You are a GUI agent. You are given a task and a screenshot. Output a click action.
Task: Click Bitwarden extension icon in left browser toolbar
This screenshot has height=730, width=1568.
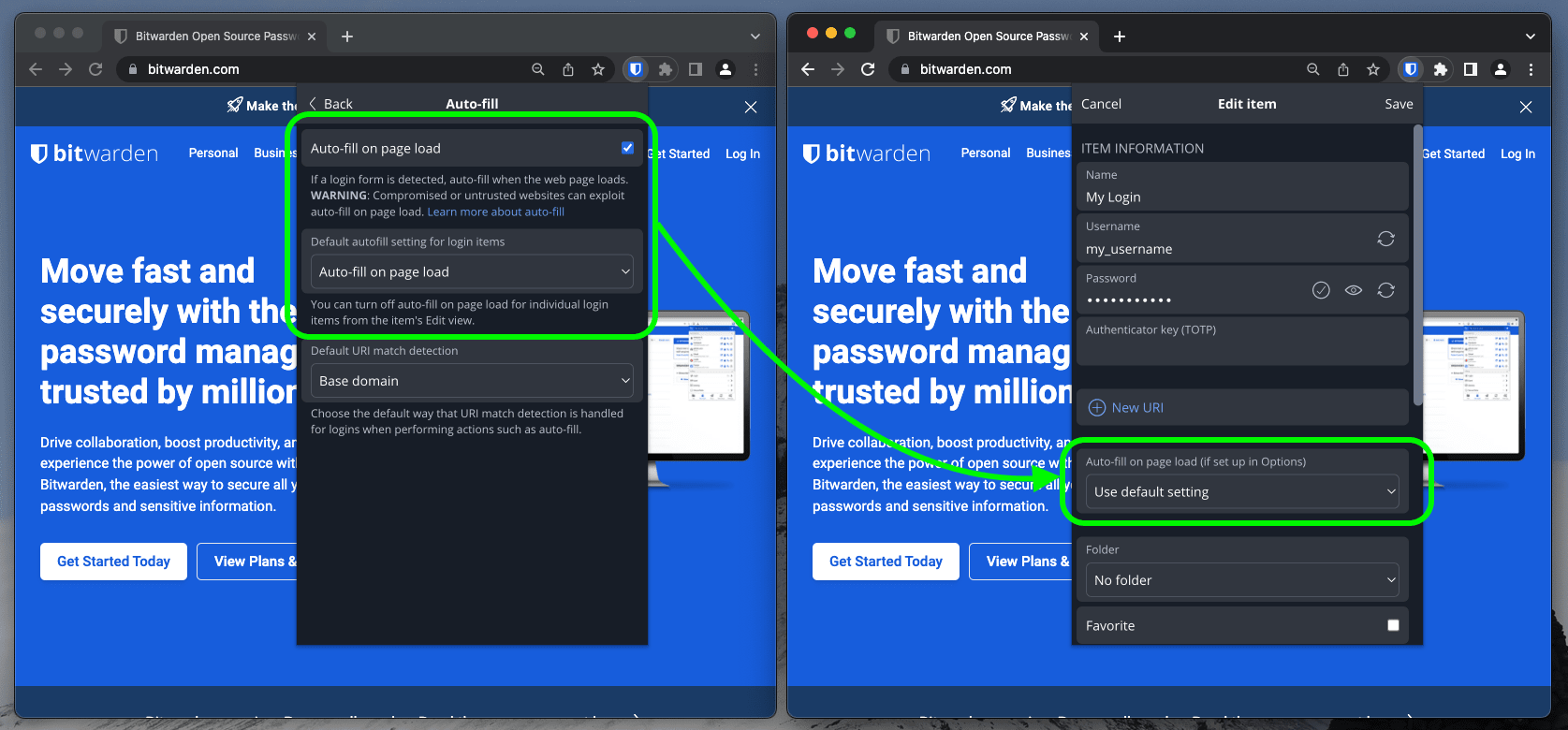pyautogui.click(x=636, y=69)
